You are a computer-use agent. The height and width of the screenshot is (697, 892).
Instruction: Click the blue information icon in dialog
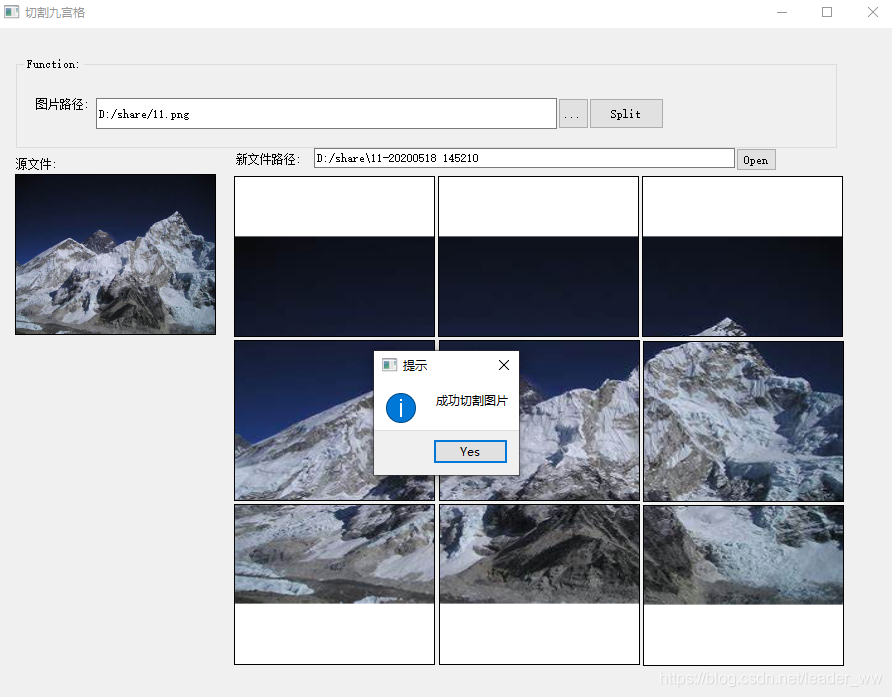(401, 408)
